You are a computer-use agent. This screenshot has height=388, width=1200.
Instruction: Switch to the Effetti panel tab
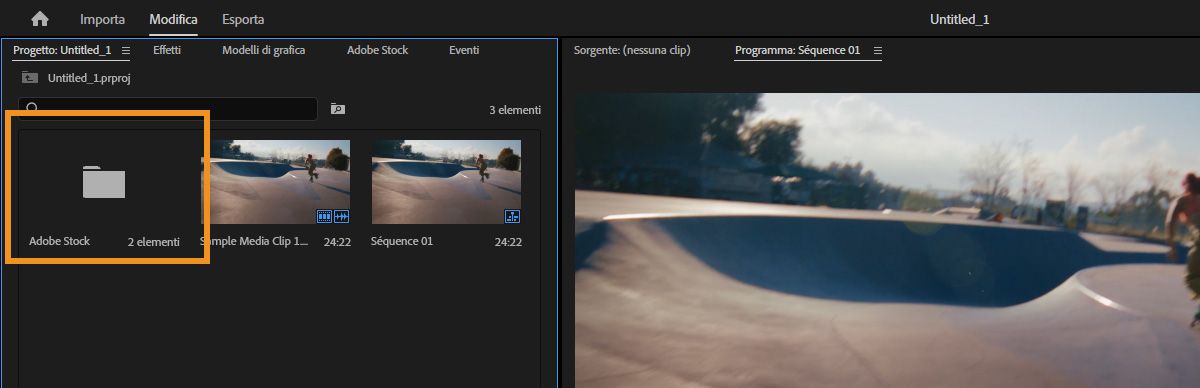[x=167, y=50]
